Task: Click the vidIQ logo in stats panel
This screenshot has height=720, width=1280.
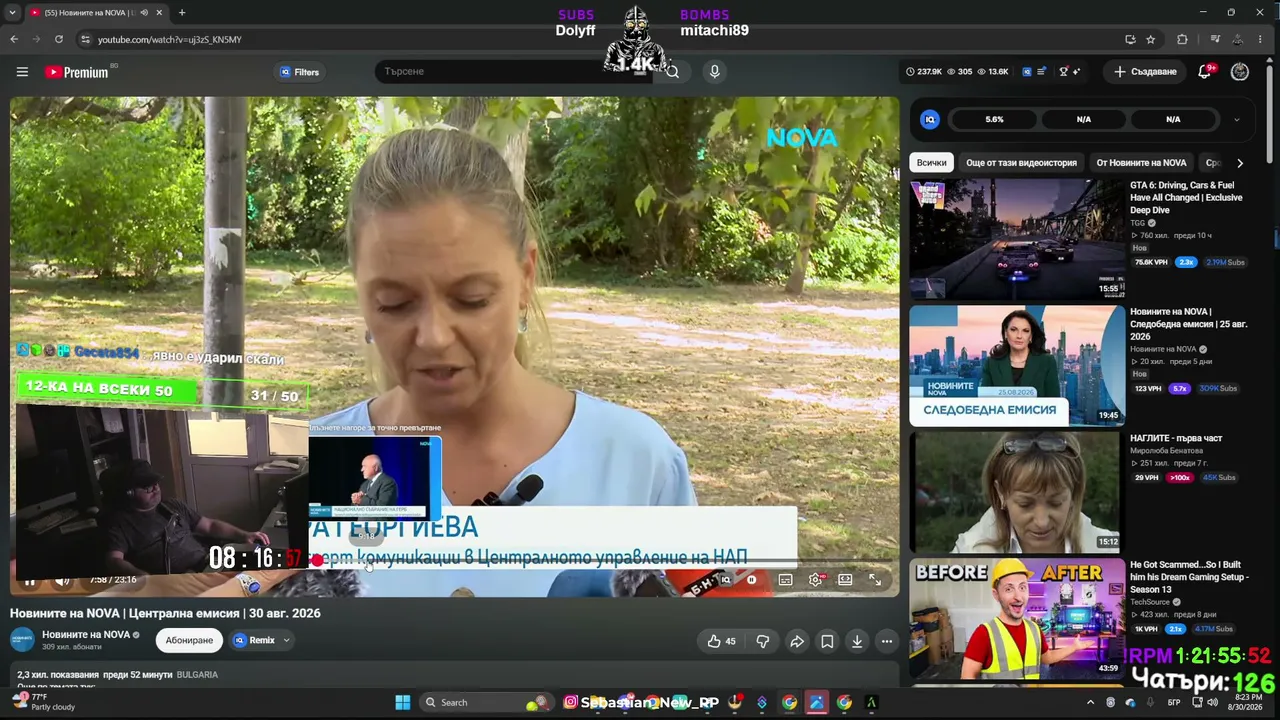Action: [x=930, y=119]
